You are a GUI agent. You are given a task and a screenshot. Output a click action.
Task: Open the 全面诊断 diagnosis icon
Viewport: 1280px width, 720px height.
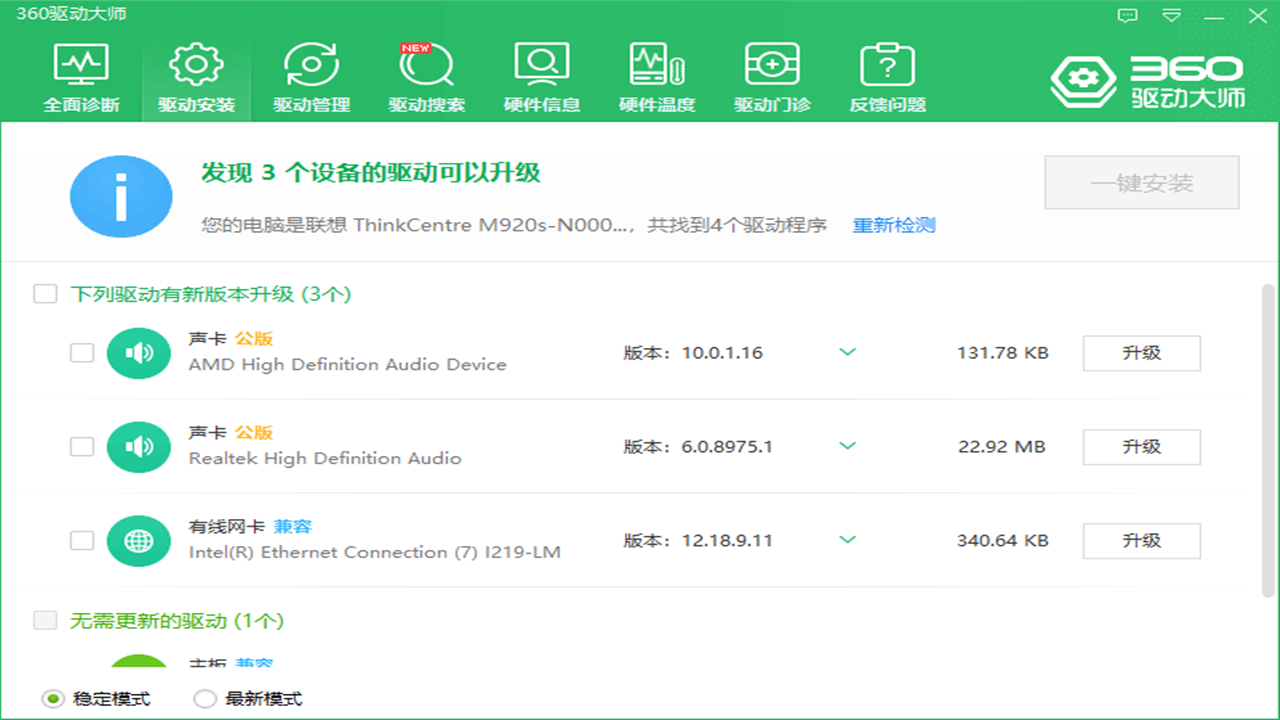81,65
